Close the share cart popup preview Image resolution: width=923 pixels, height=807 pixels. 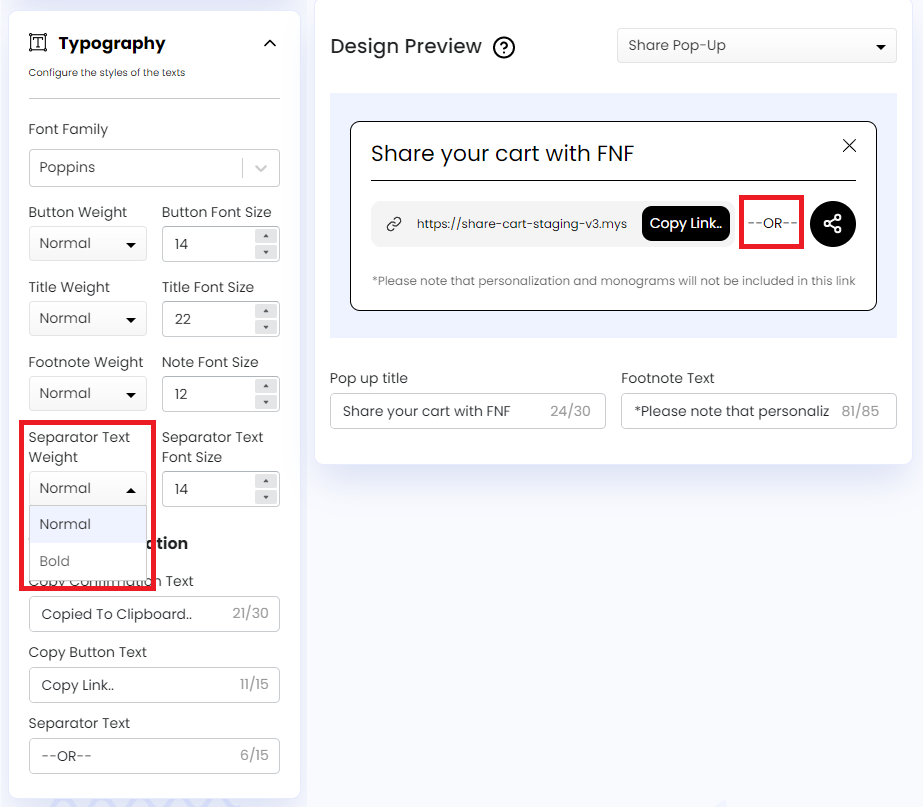[x=849, y=145]
